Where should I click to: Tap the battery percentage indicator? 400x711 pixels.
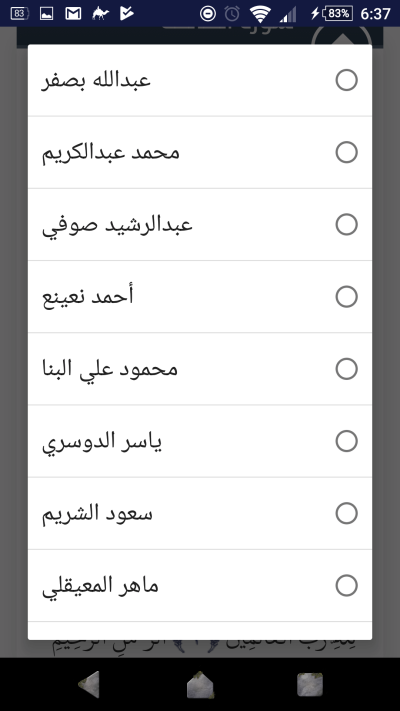(337, 14)
